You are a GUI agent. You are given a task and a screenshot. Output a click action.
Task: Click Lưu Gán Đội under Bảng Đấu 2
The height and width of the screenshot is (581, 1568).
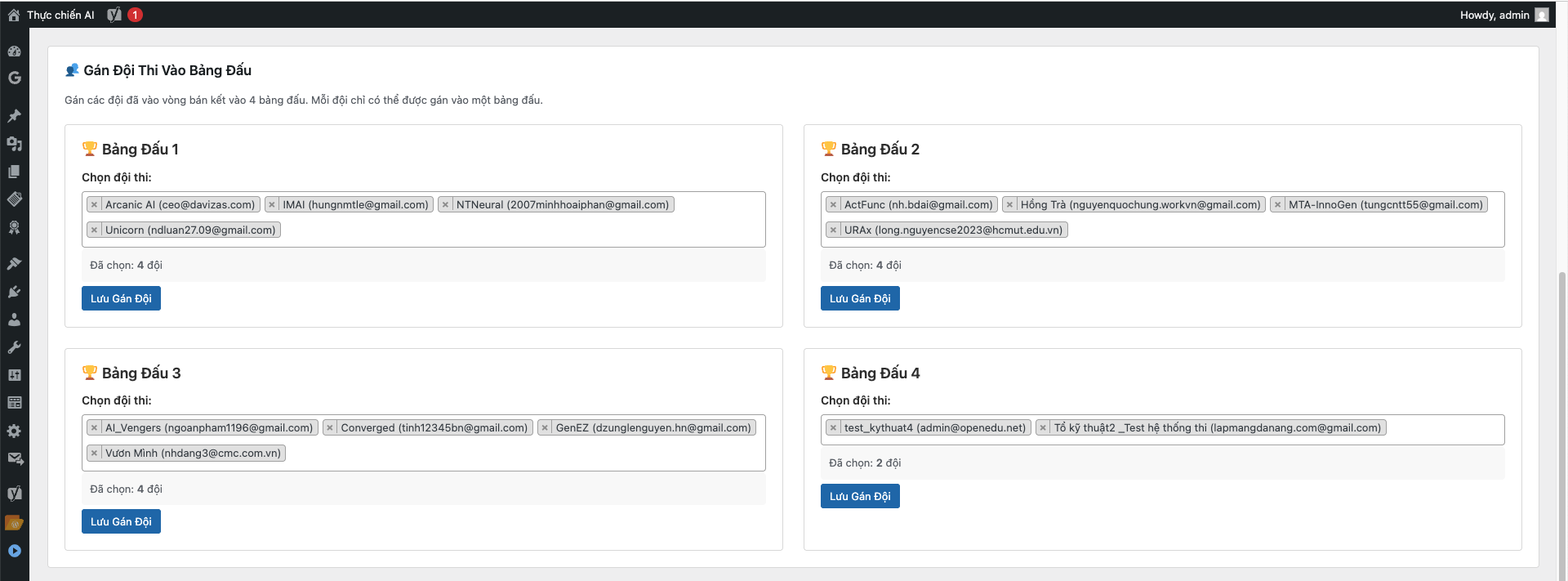tap(860, 298)
